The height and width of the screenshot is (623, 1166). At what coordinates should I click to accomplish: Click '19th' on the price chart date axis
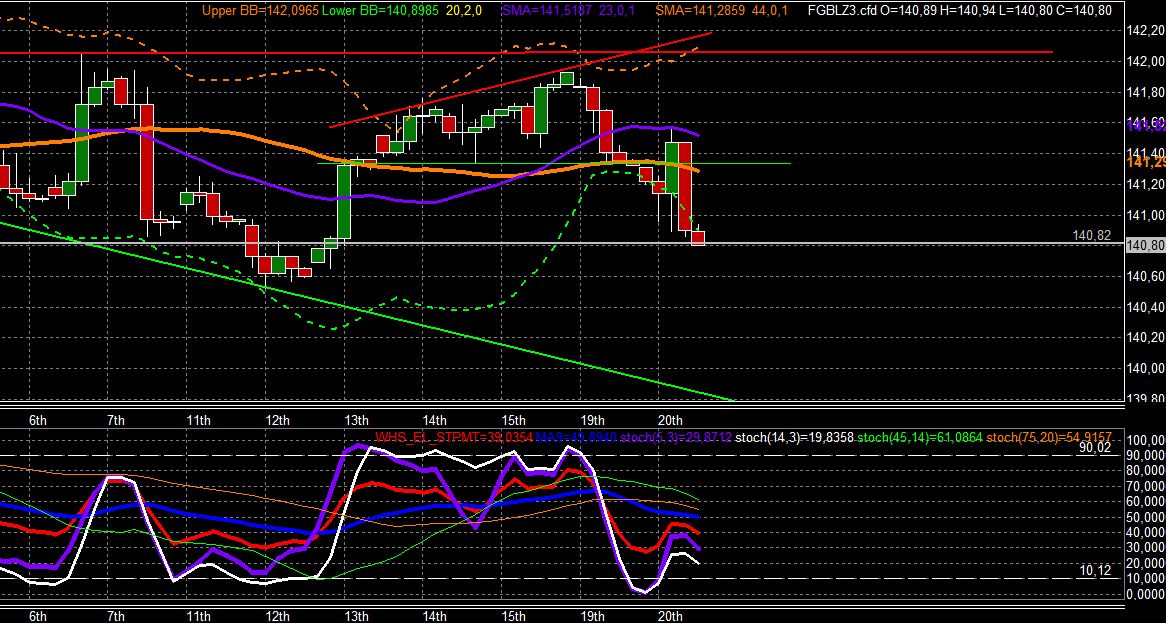click(592, 420)
